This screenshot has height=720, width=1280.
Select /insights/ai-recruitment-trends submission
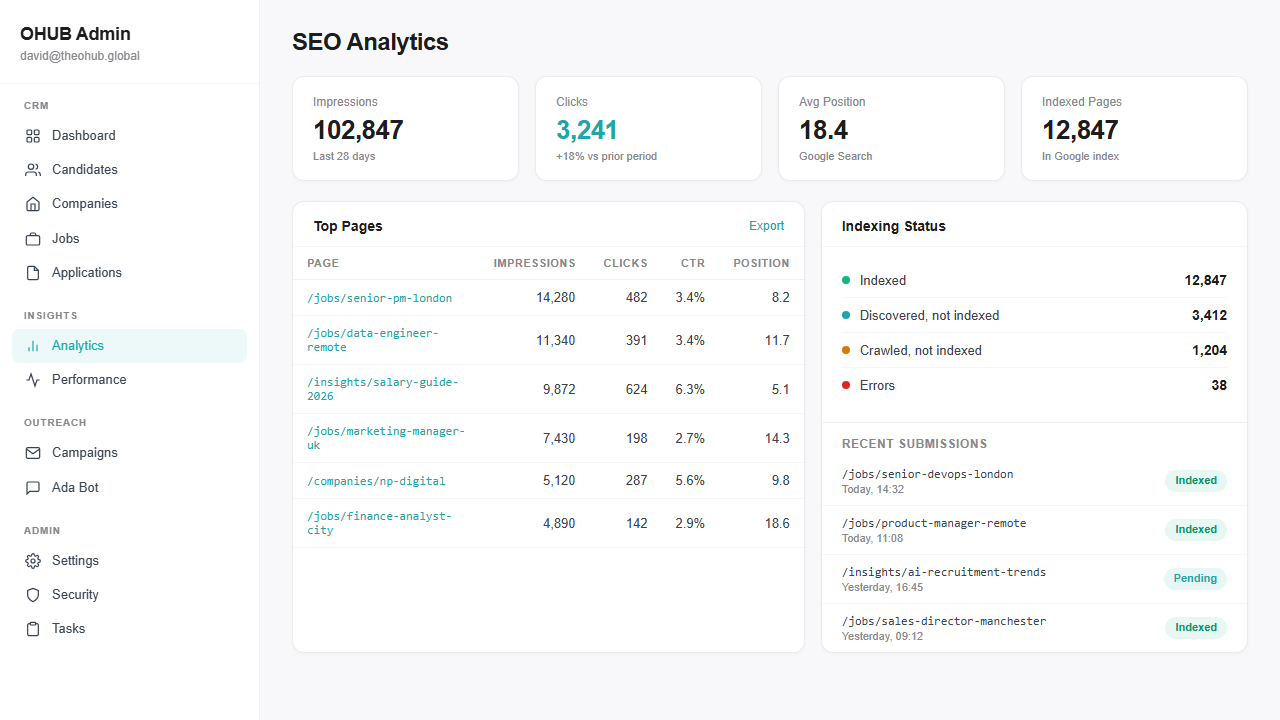tap(1034, 579)
